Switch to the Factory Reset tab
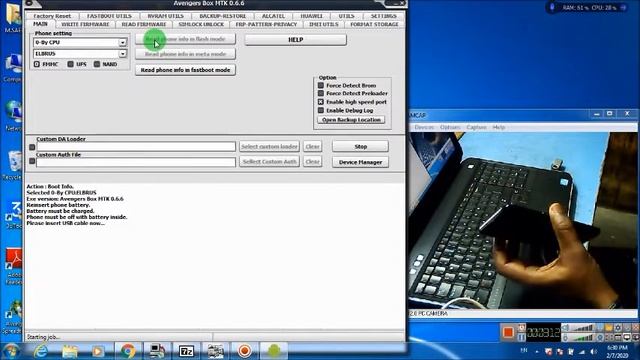Screen dimensions: 640x360 coord(52,16)
